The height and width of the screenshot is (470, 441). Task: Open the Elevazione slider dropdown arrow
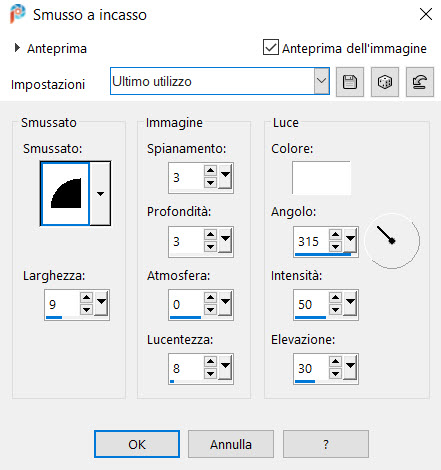(350, 367)
